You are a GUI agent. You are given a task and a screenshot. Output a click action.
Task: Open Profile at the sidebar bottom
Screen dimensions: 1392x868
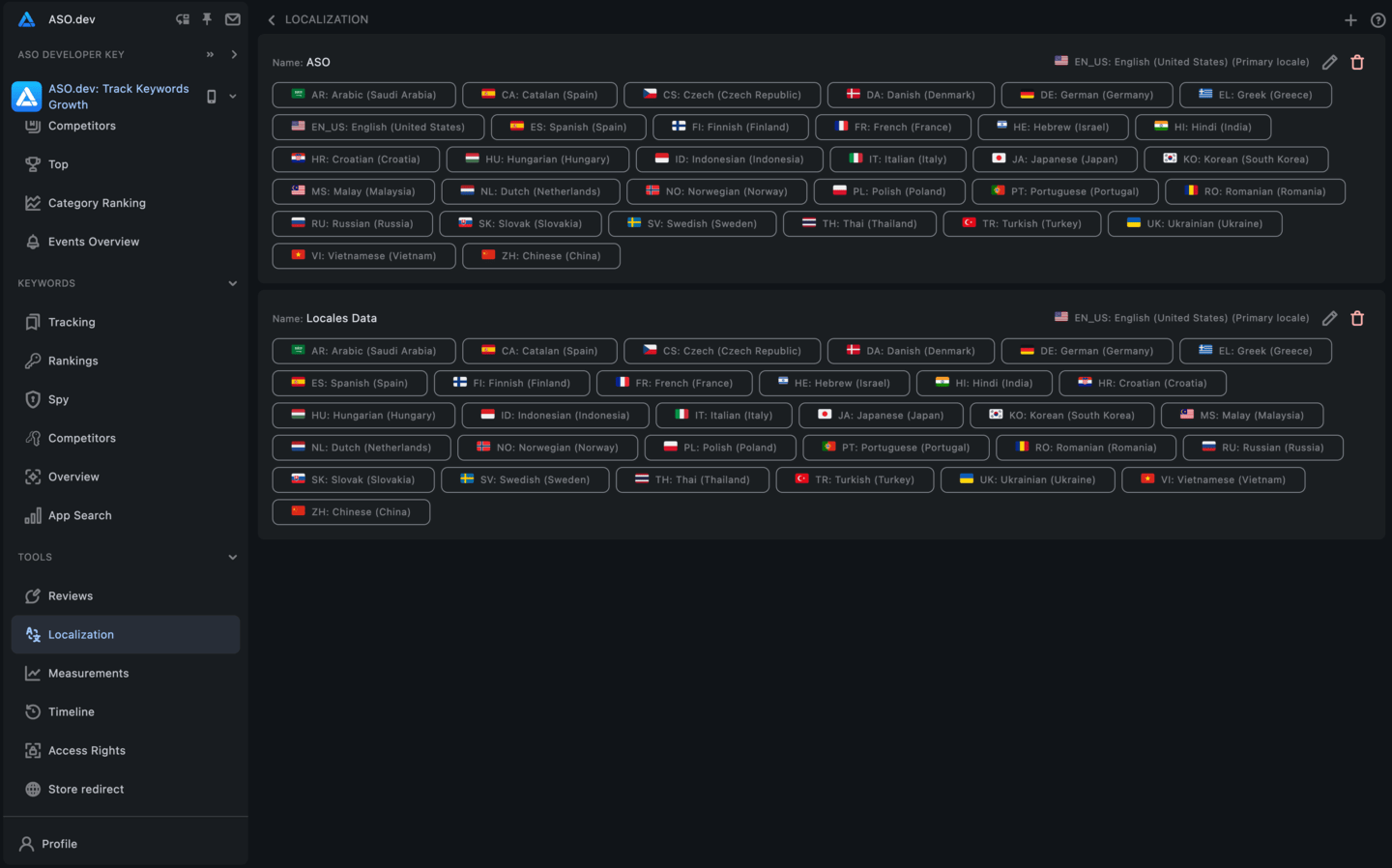coord(59,844)
